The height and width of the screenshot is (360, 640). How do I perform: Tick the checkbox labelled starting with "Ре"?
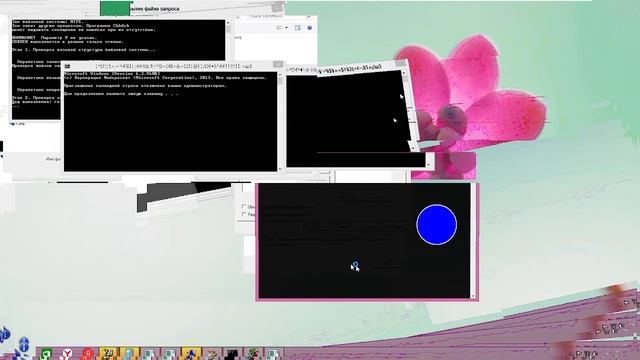click(x=244, y=214)
